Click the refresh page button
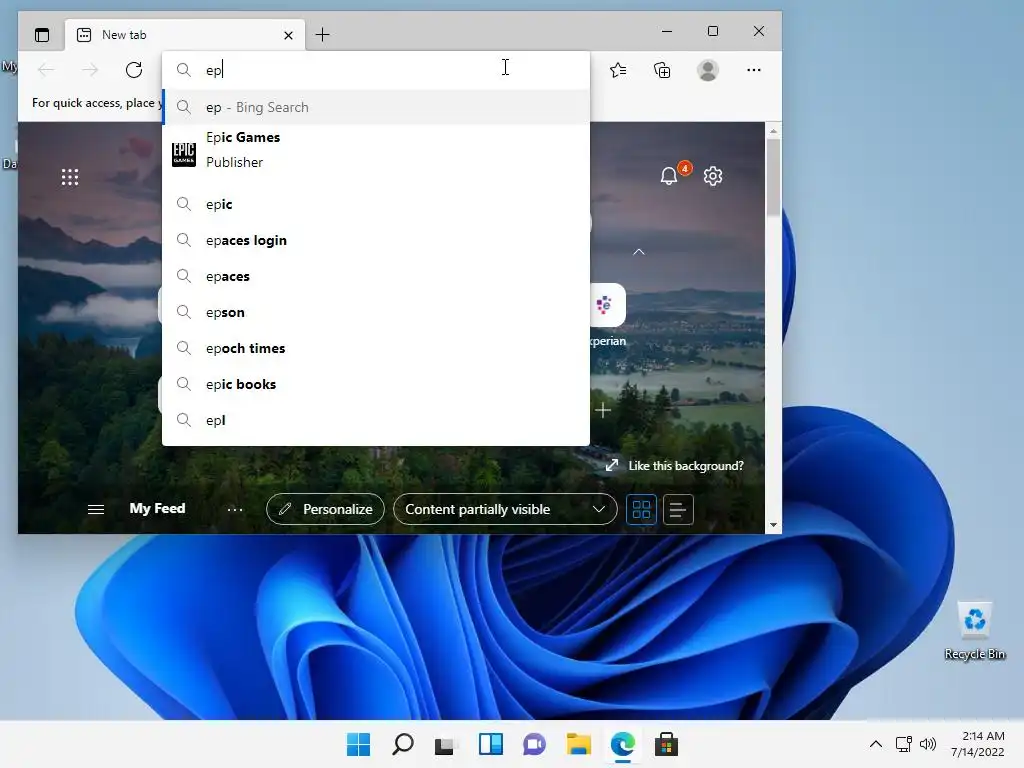Viewport: 1024px width, 768px height. point(134,70)
